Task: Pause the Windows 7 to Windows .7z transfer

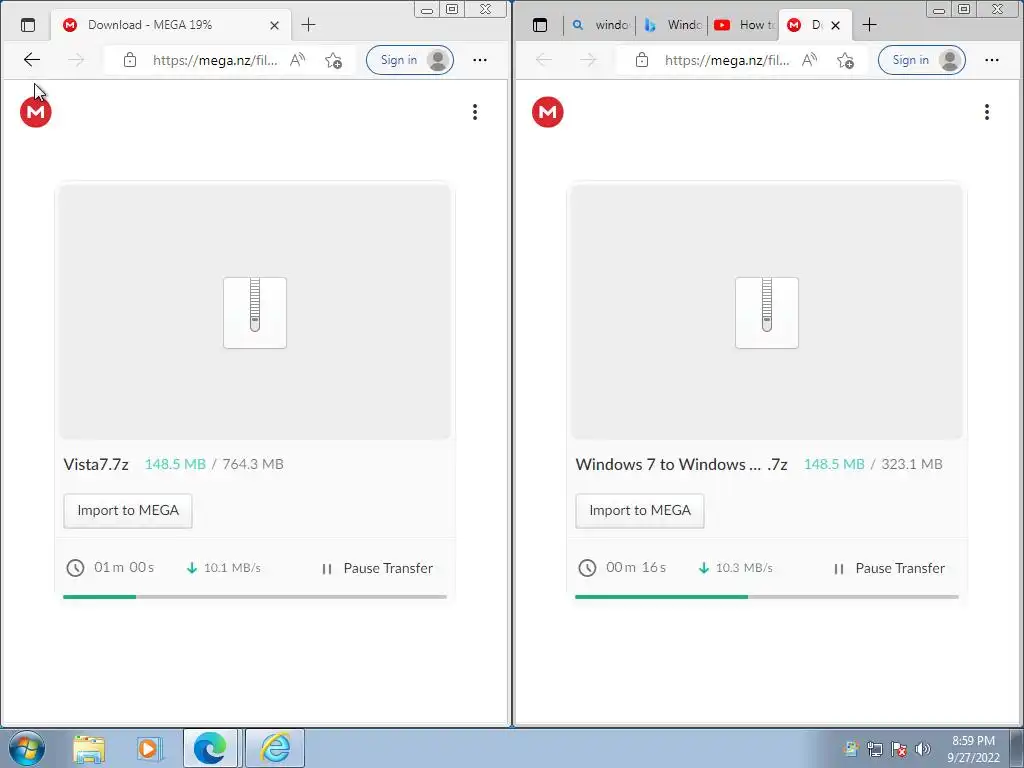Action: pos(889,568)
